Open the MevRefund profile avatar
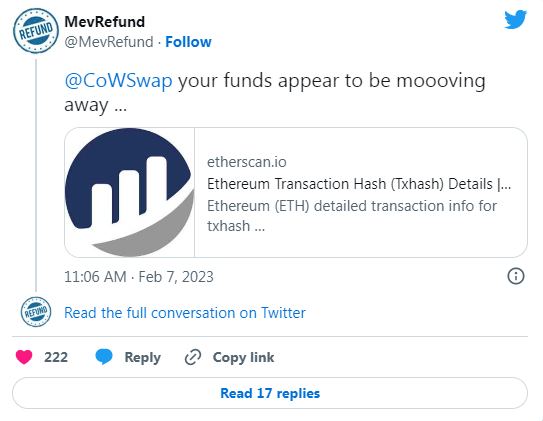 click(x=36, y=31)
